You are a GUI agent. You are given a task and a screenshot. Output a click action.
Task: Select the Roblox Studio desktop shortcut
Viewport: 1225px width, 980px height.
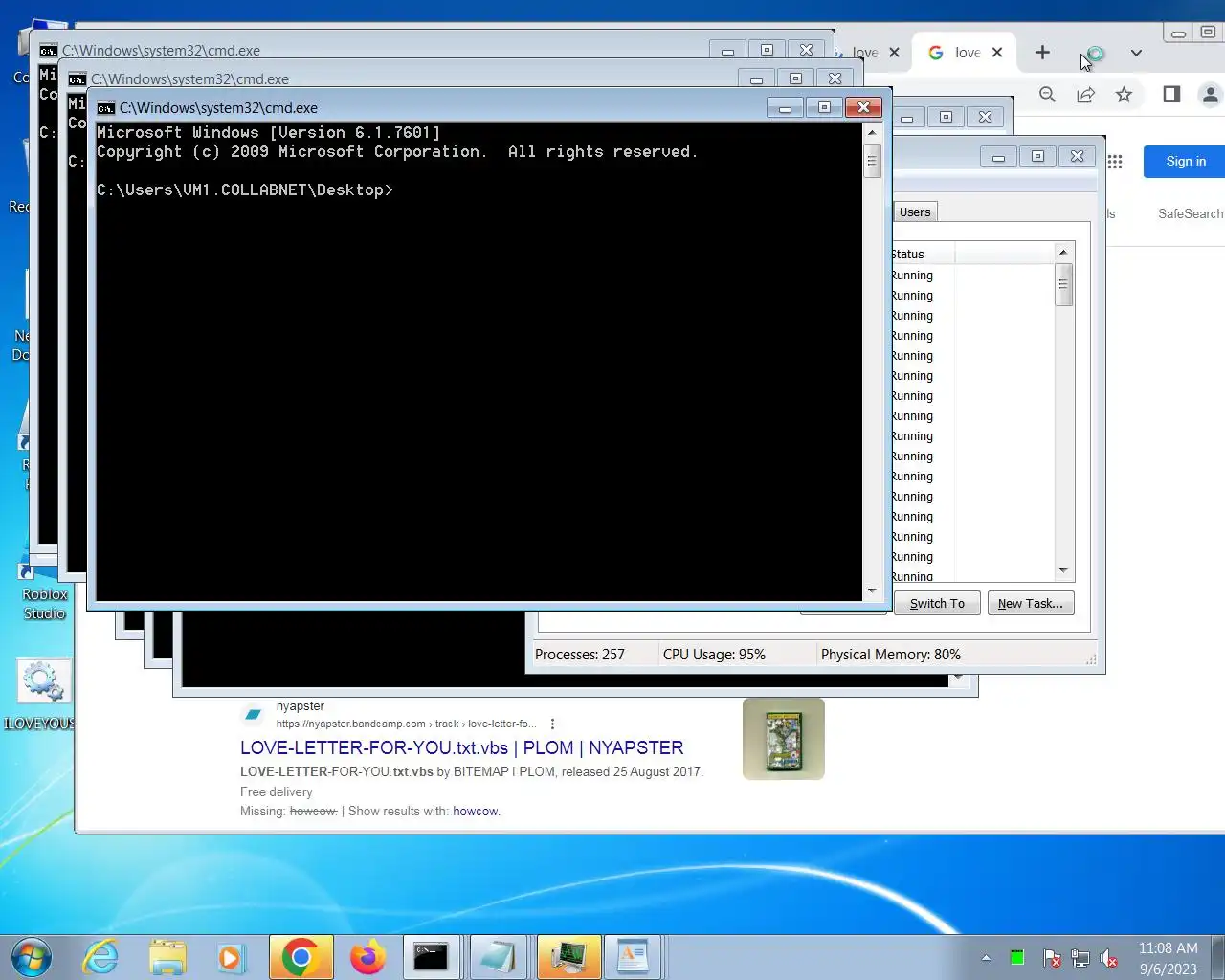(45, 593)
